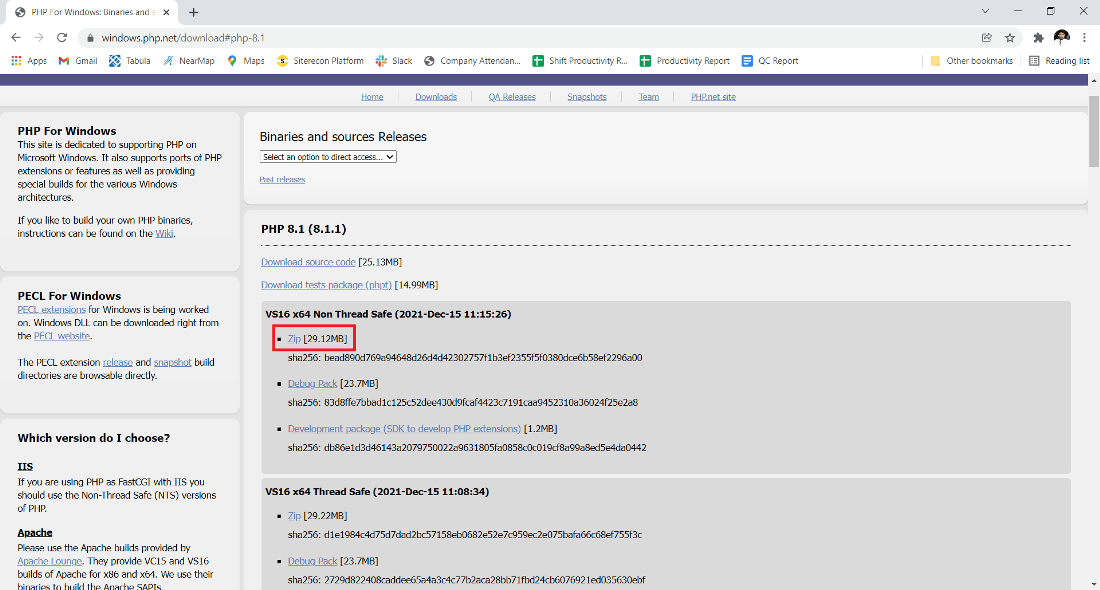Expand 'Select an option to direct access' dropdown

pos(328,157)
